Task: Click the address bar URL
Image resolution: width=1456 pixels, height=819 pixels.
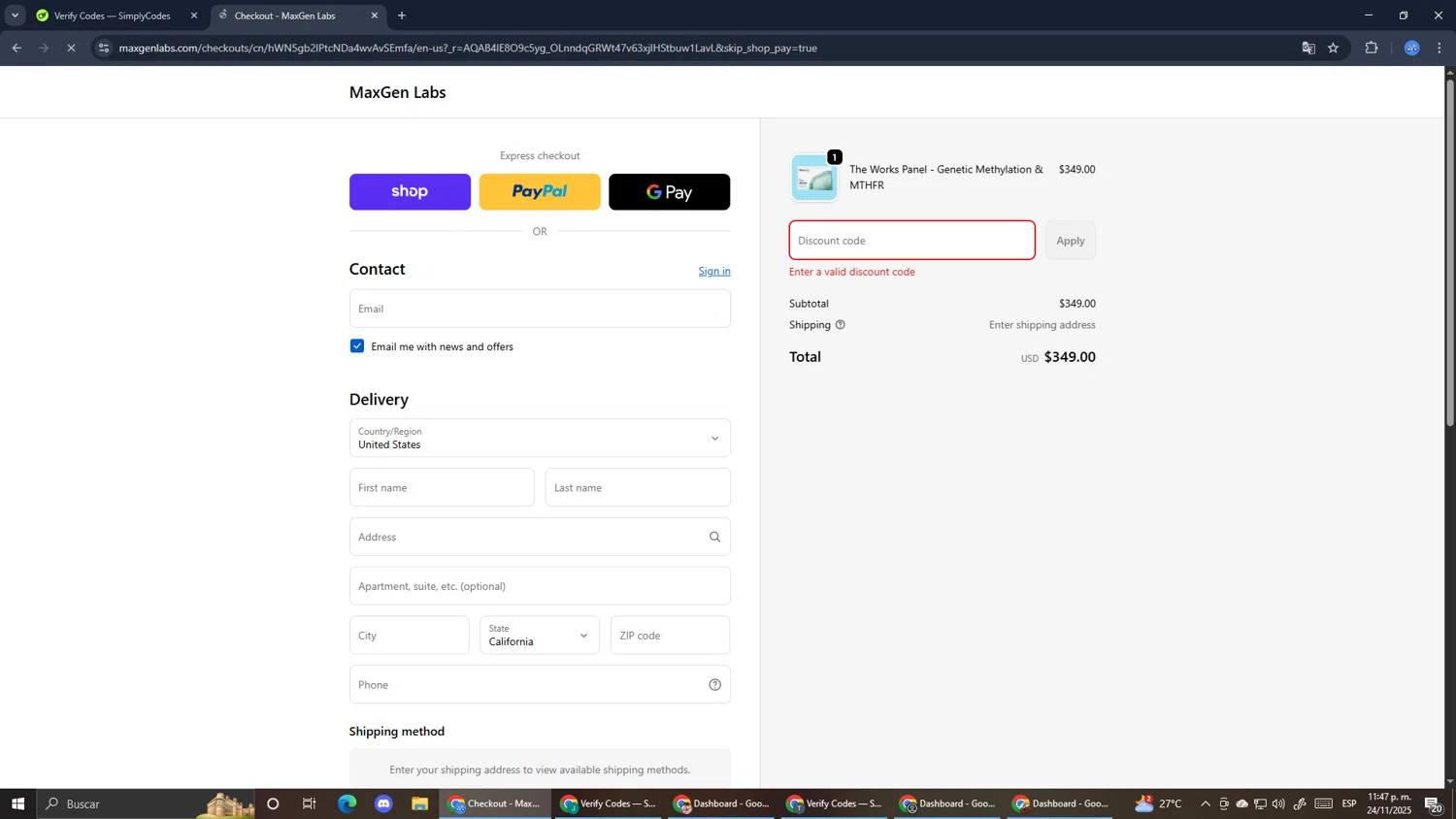Action: click(x=468, y=48)
